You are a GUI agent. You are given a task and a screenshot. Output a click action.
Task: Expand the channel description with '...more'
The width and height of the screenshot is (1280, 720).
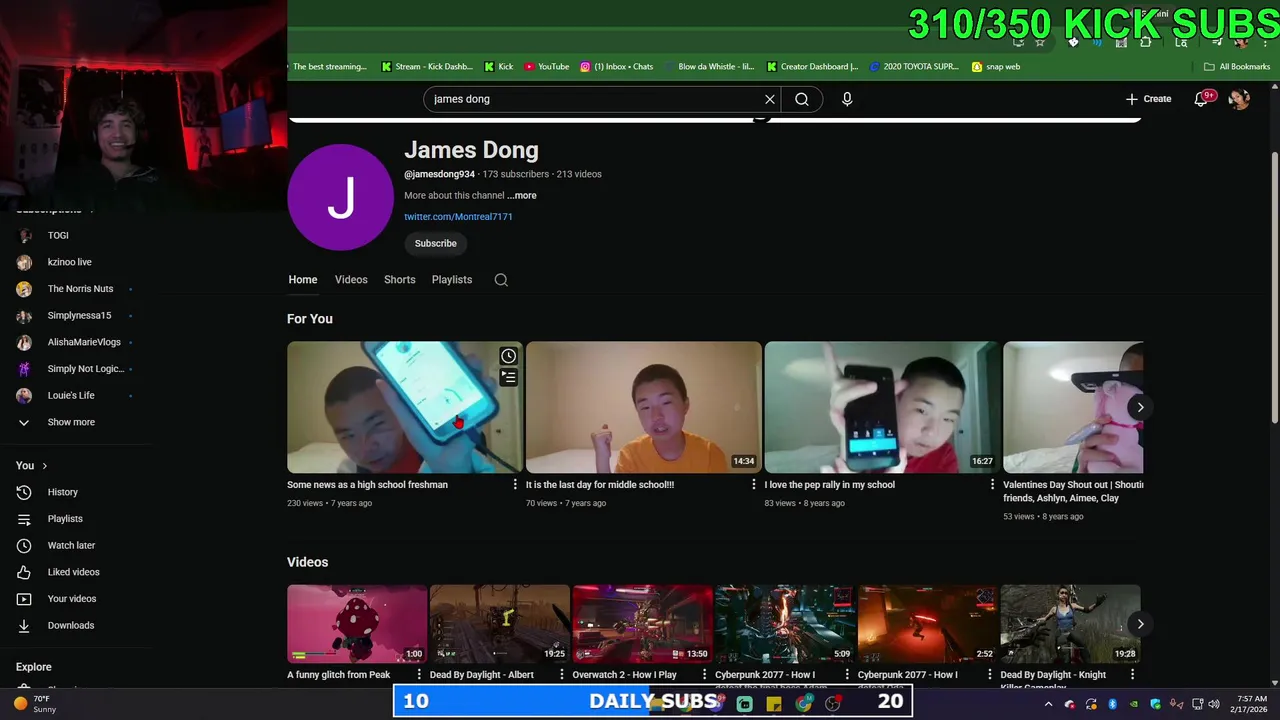[x=522, y=196]
